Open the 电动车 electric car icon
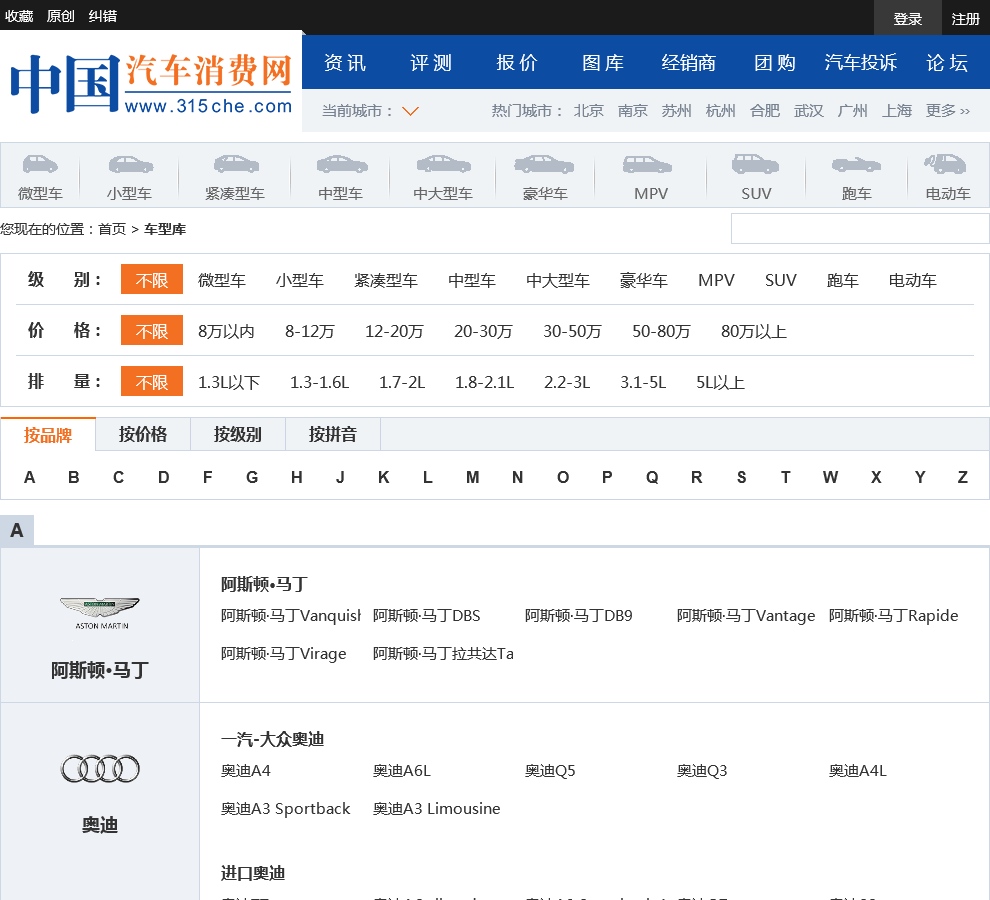 pos(946,164)
